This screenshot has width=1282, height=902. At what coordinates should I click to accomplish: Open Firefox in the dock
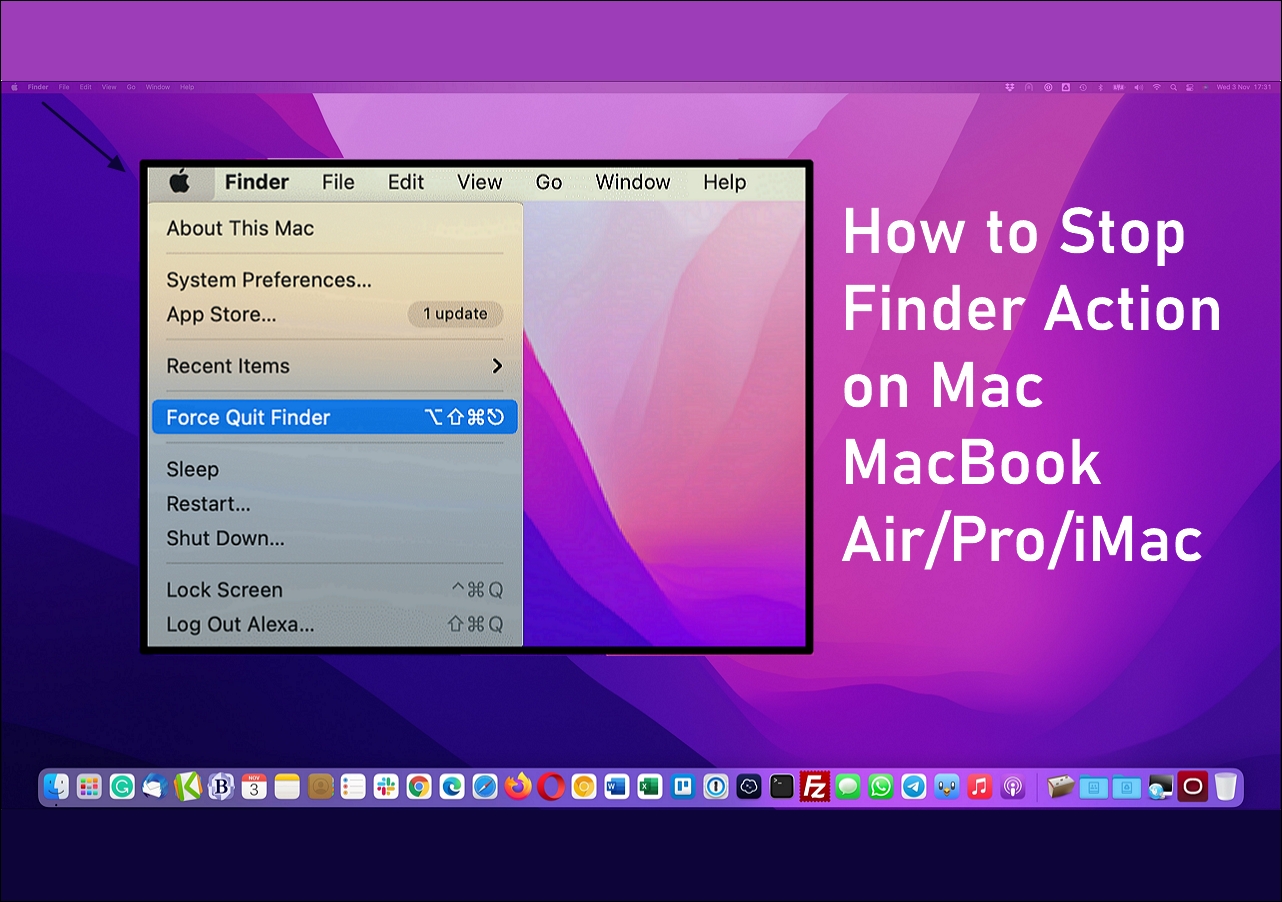518,787
